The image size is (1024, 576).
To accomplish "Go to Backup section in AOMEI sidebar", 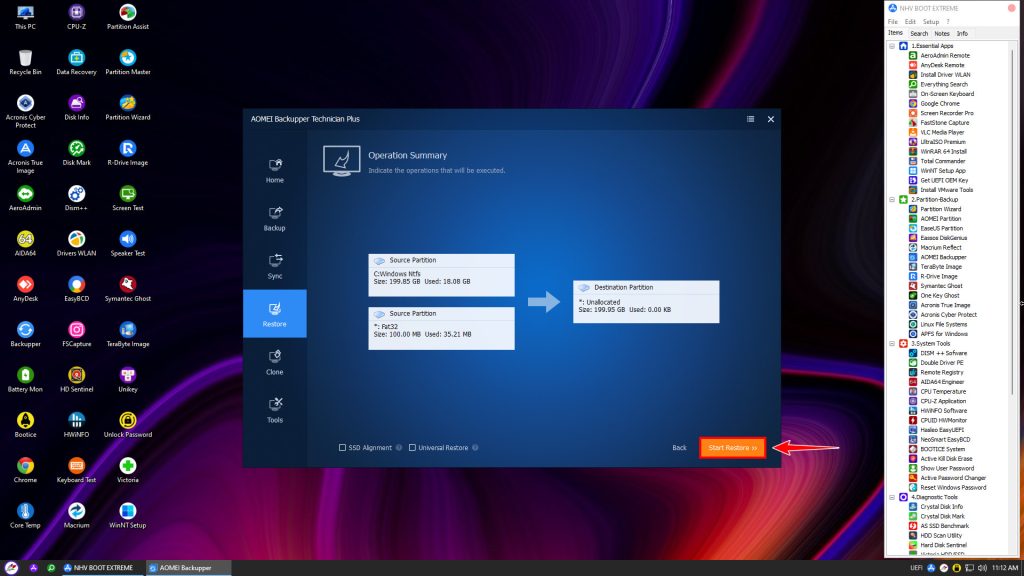I will click(x=275, y=218).
